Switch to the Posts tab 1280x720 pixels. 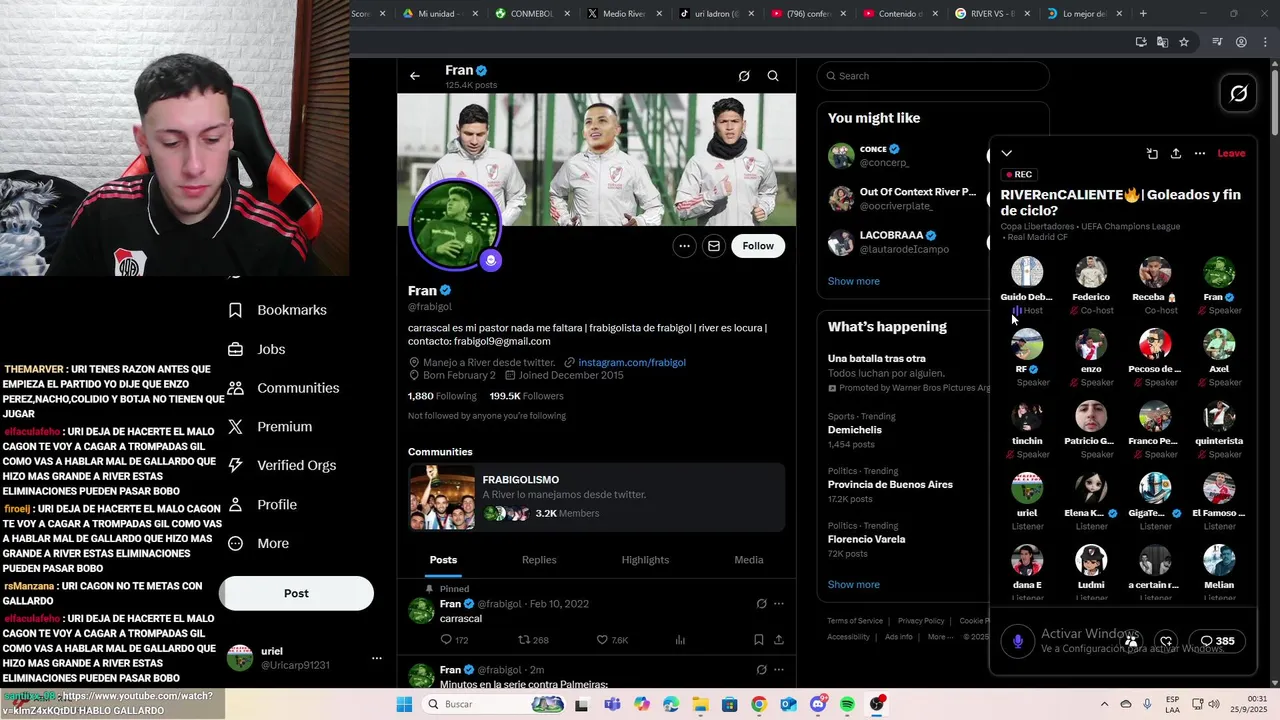(x=443, y=560)
